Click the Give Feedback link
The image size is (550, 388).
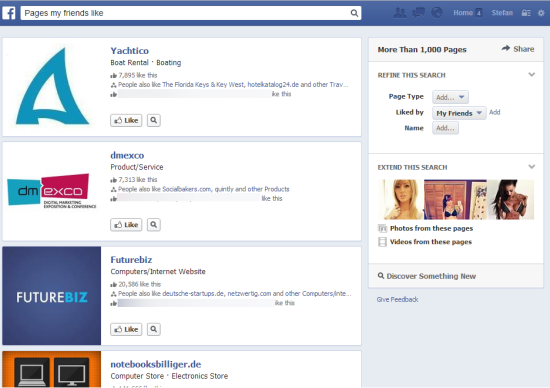pos(397,299)
